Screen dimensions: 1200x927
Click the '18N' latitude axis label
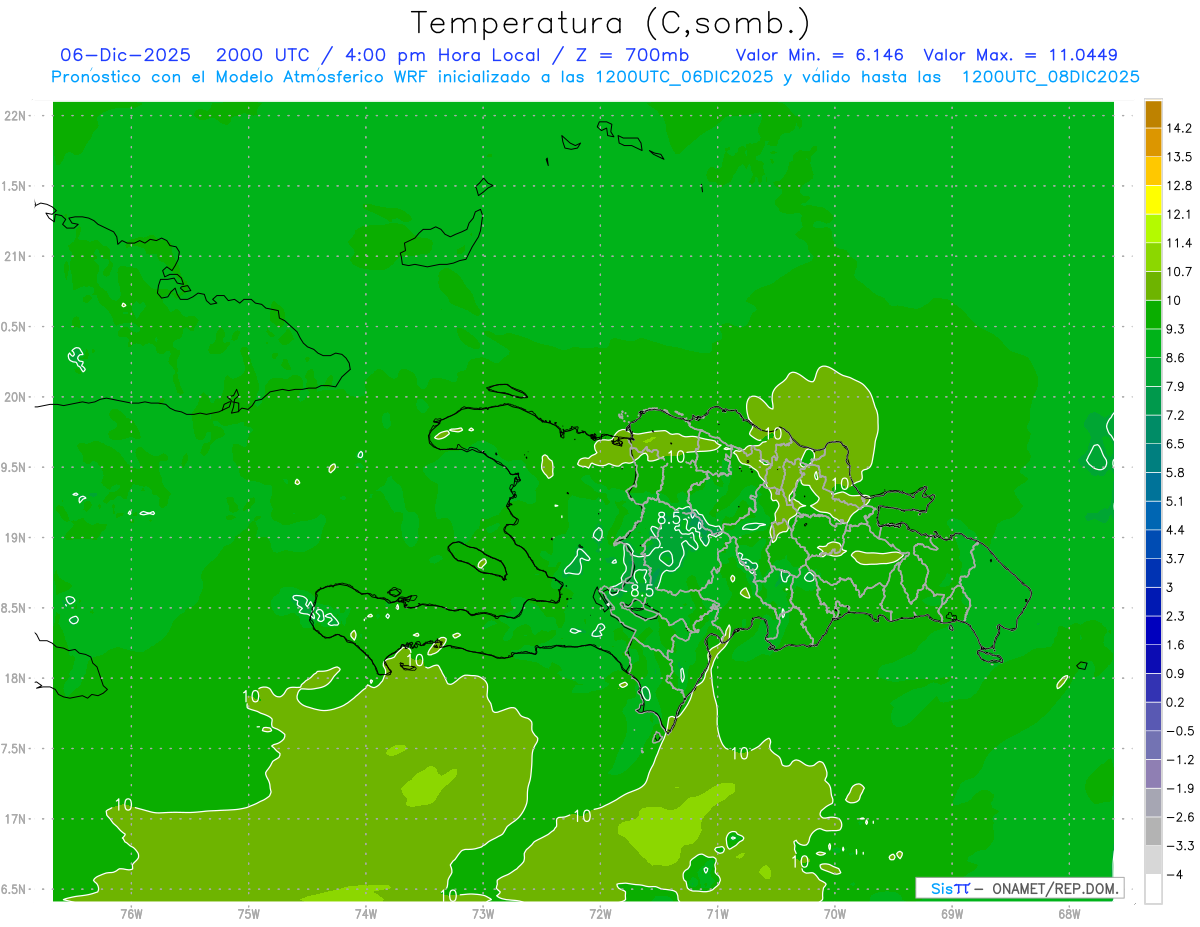pos(17,678)
